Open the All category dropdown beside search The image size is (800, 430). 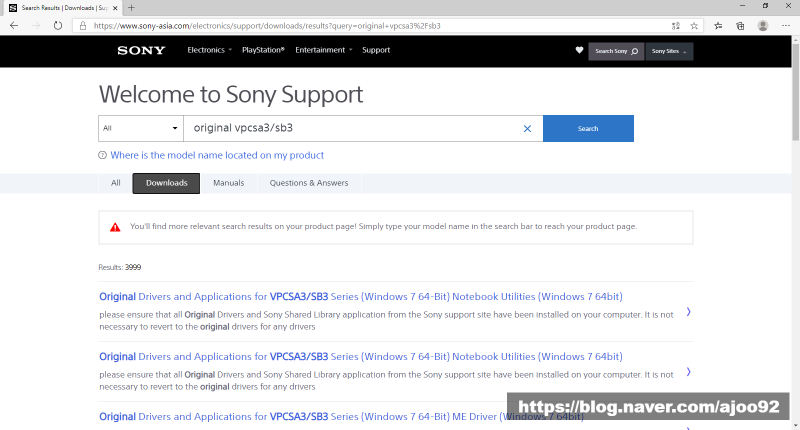tap(141, 128)
